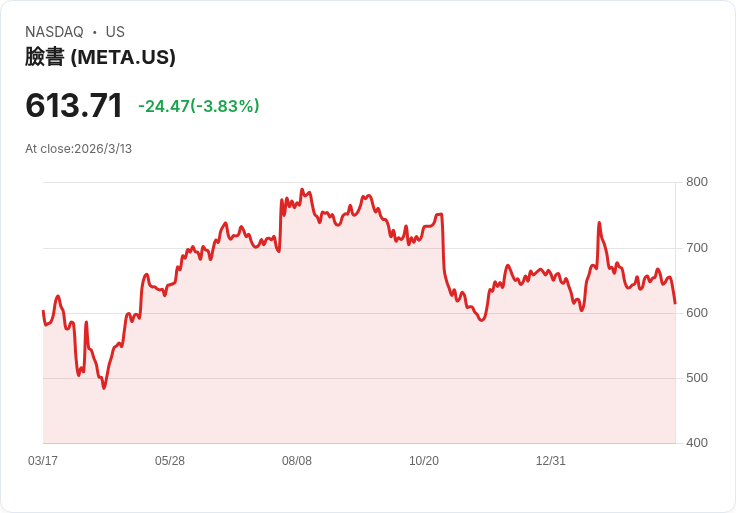This screenshot has width=736, height=513.
Task: Open the 臉書 (META.US) stock title
Action: [x=100, y=57]
